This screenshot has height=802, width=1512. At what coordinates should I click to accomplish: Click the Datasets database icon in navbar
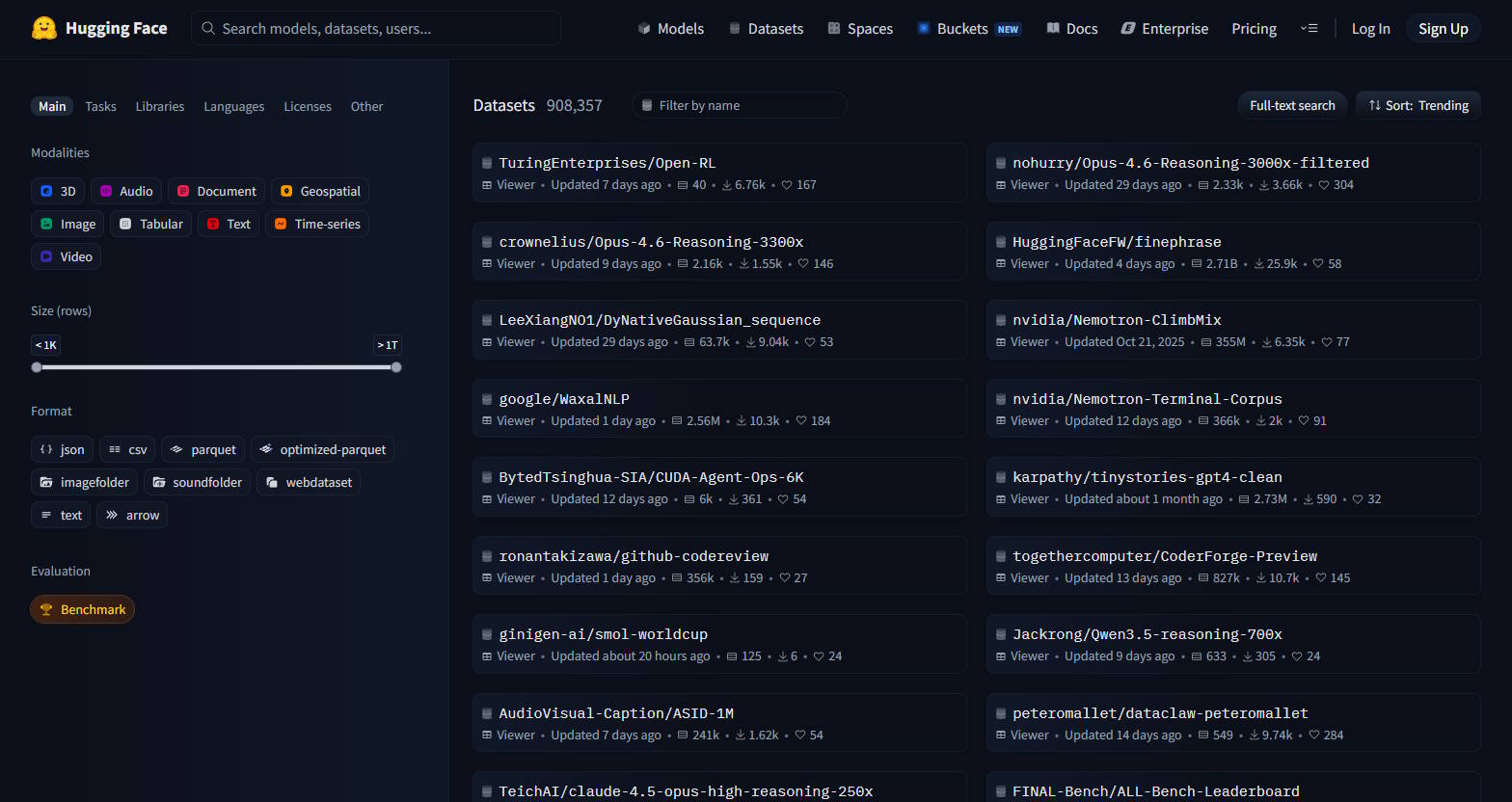pyautogui.click(x=735, y=29)
